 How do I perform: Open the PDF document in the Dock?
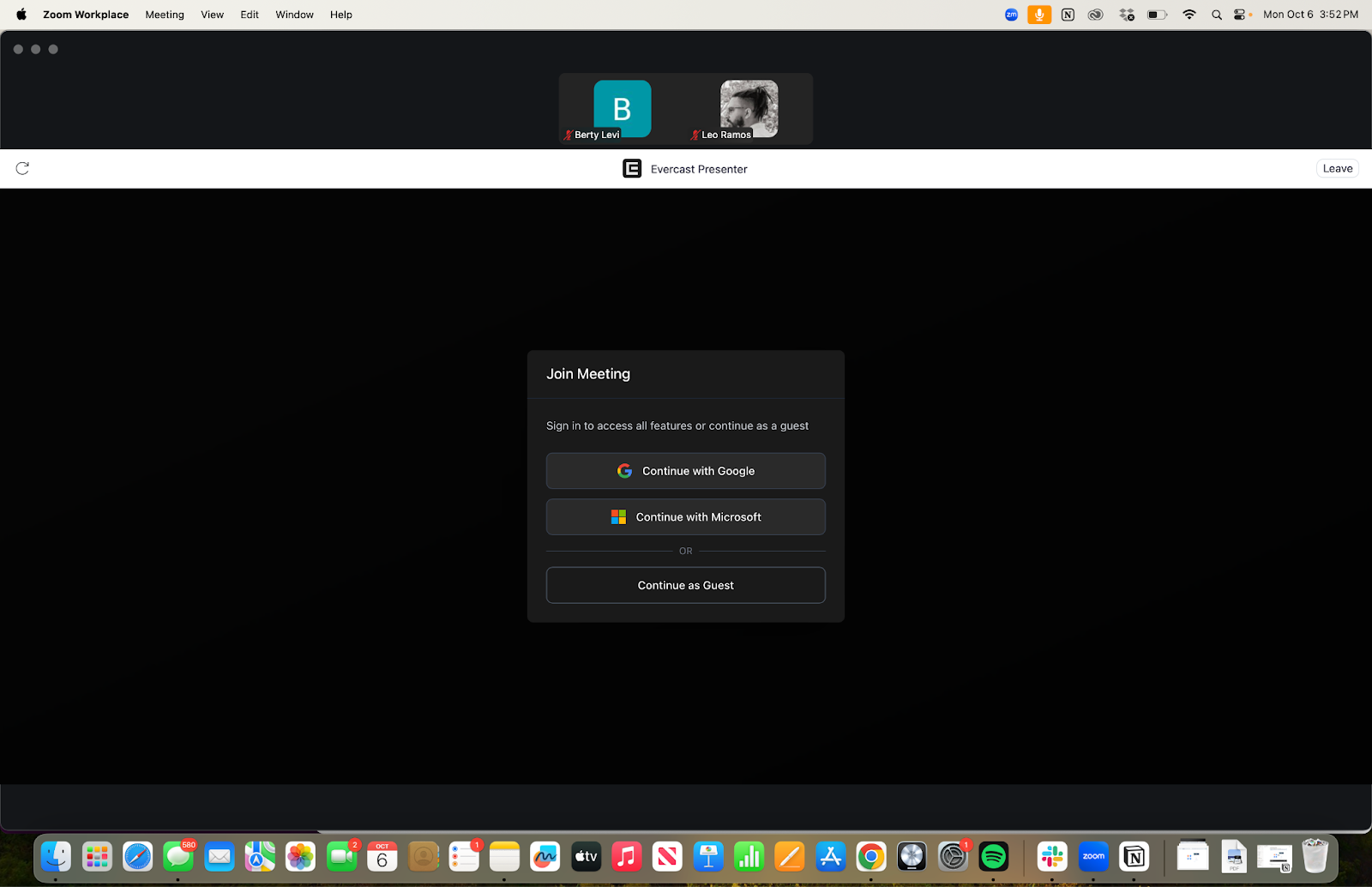click(1234, 856)
